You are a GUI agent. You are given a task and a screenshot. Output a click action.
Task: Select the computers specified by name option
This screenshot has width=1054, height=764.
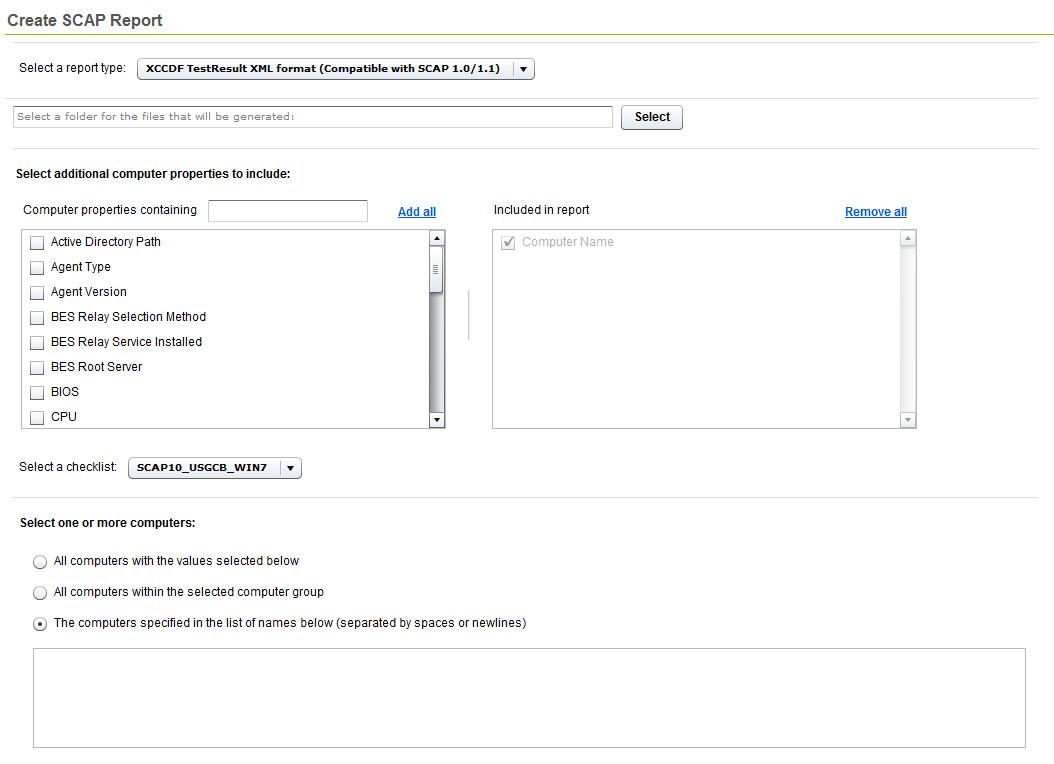point(39,623)
